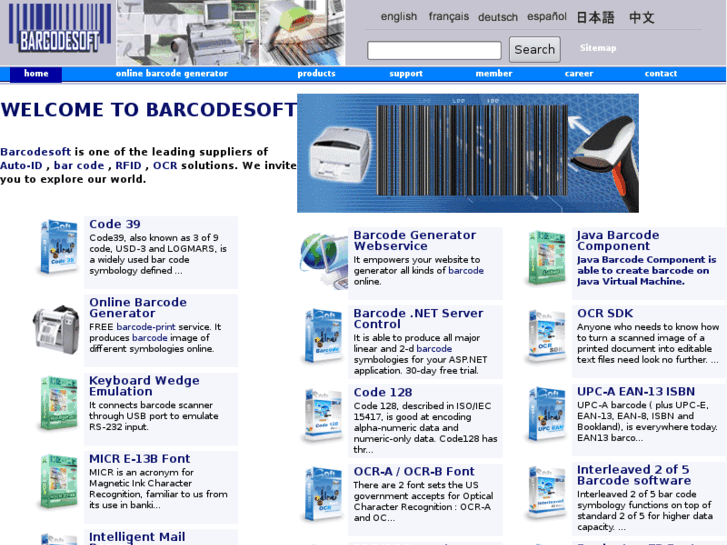The image size is (727, 545).
Task: Focus the search text field
Action: coord(434,50)
